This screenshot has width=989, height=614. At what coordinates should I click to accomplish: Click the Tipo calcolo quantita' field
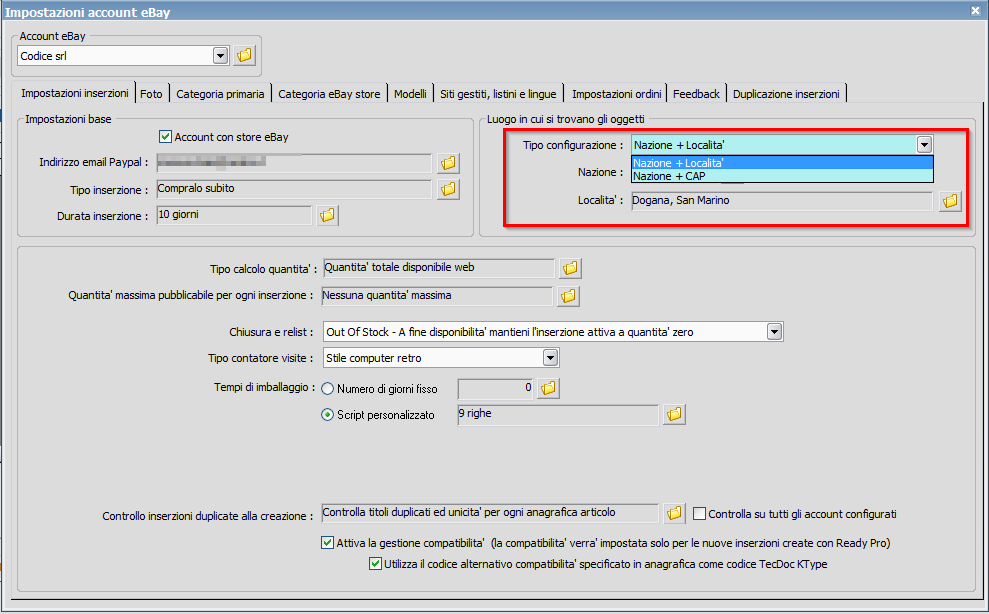[438, 268]
